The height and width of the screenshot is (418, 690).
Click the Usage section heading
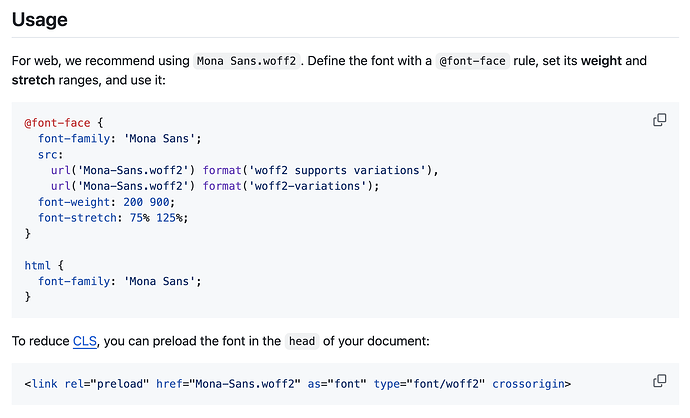click(x=40, y=19)
